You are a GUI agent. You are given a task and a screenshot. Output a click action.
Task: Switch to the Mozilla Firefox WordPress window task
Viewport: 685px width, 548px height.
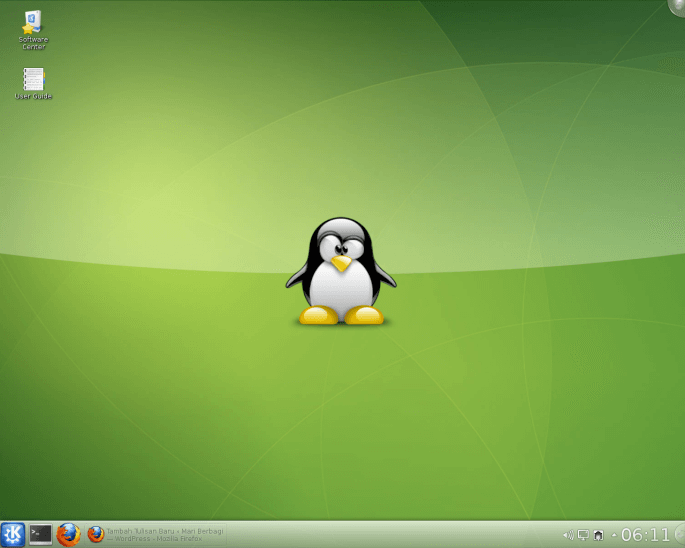coord(156,534)
